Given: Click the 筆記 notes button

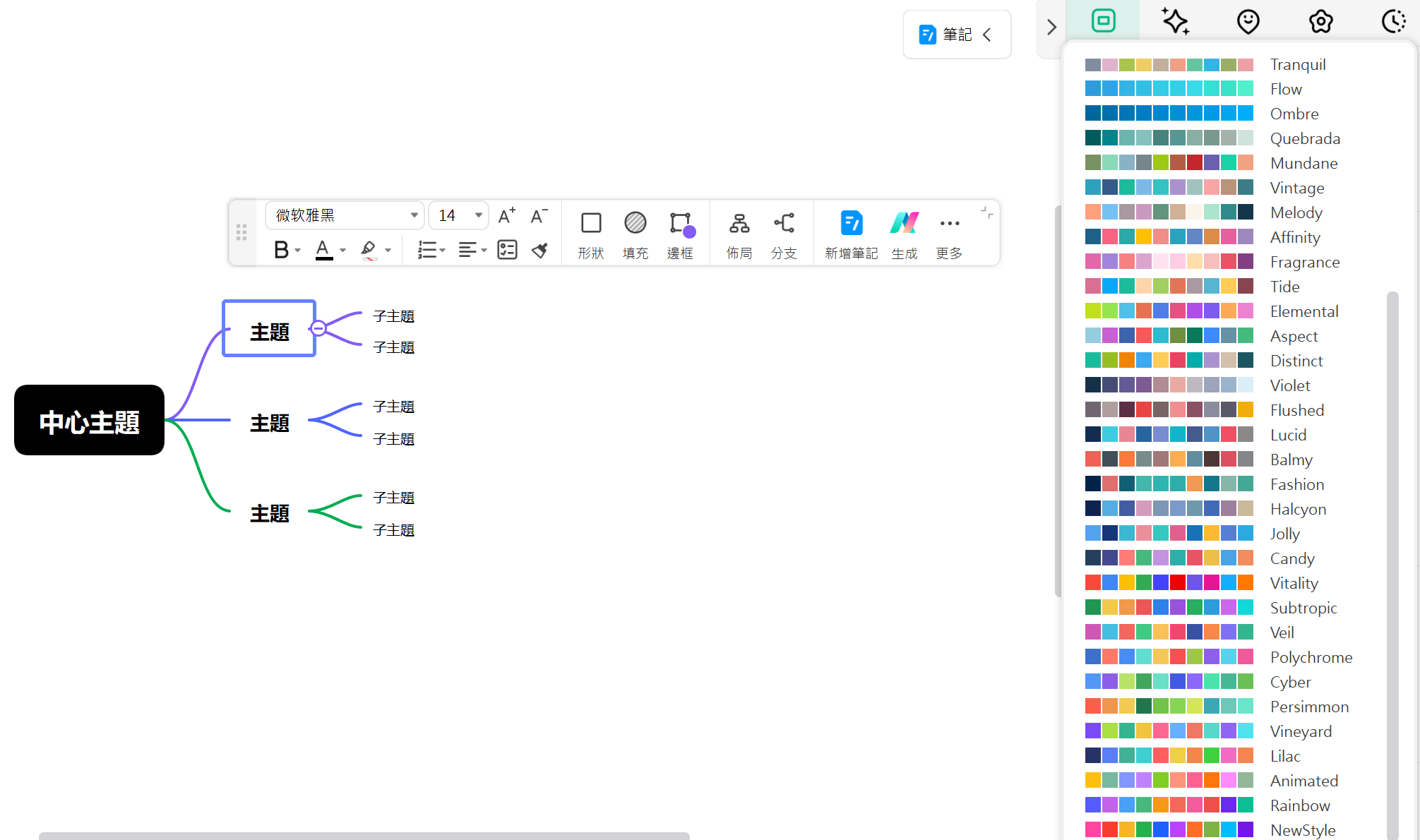Looking at the screenshot, I should [956, 35].
